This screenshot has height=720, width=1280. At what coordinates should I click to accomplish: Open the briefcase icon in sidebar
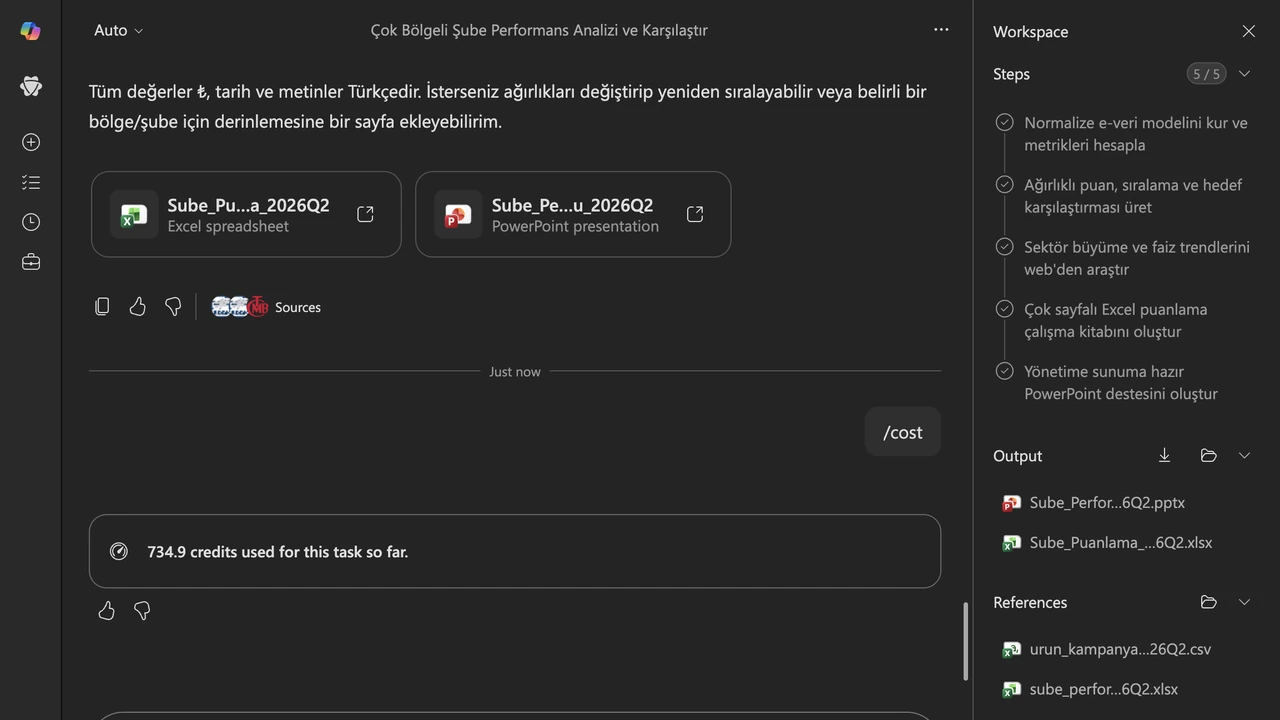pos(31,262)
